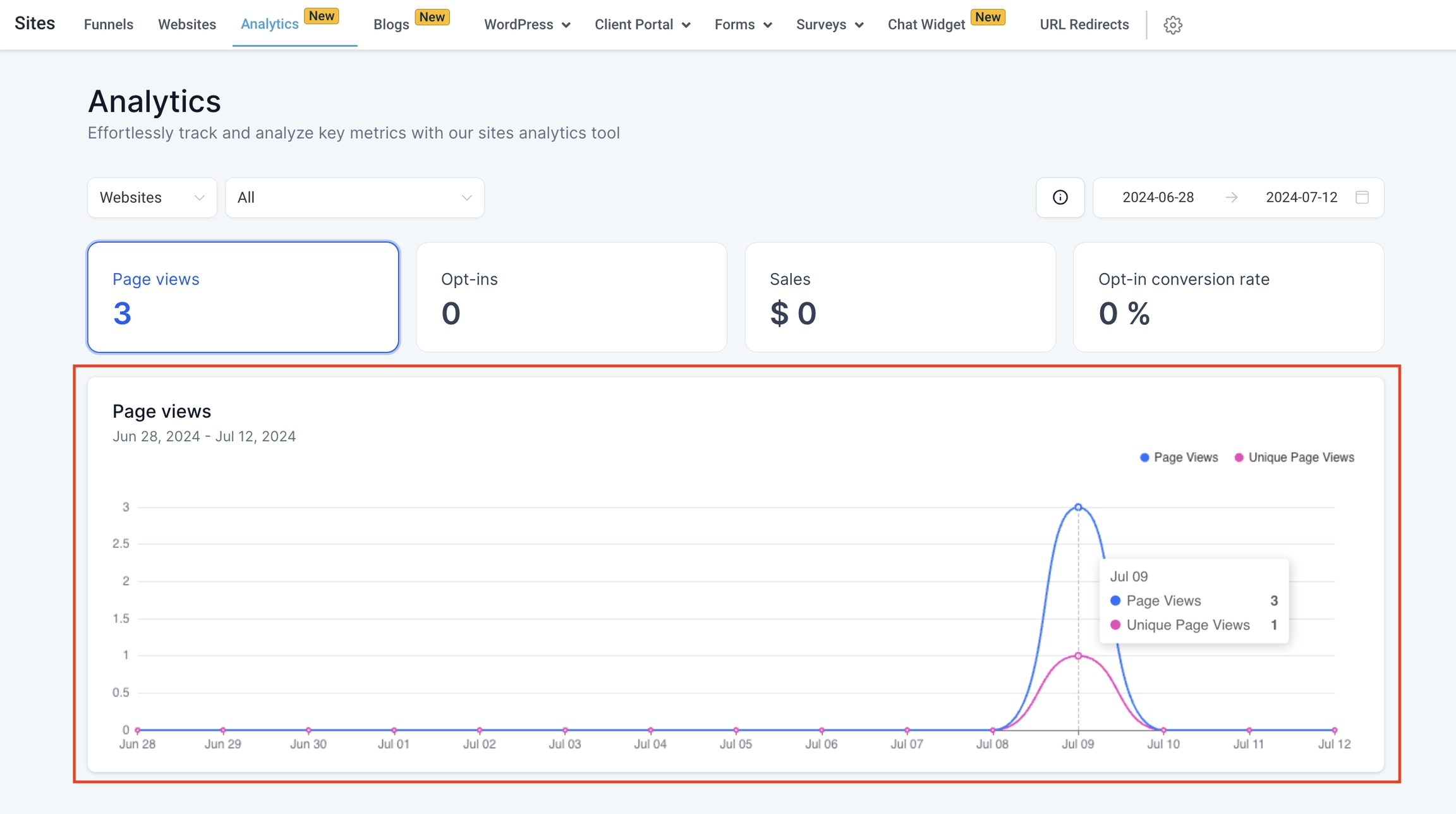Viewport: 1456px width, 814px height.
Task: Expand the WordPress menu
Action: tap(526, 25)
